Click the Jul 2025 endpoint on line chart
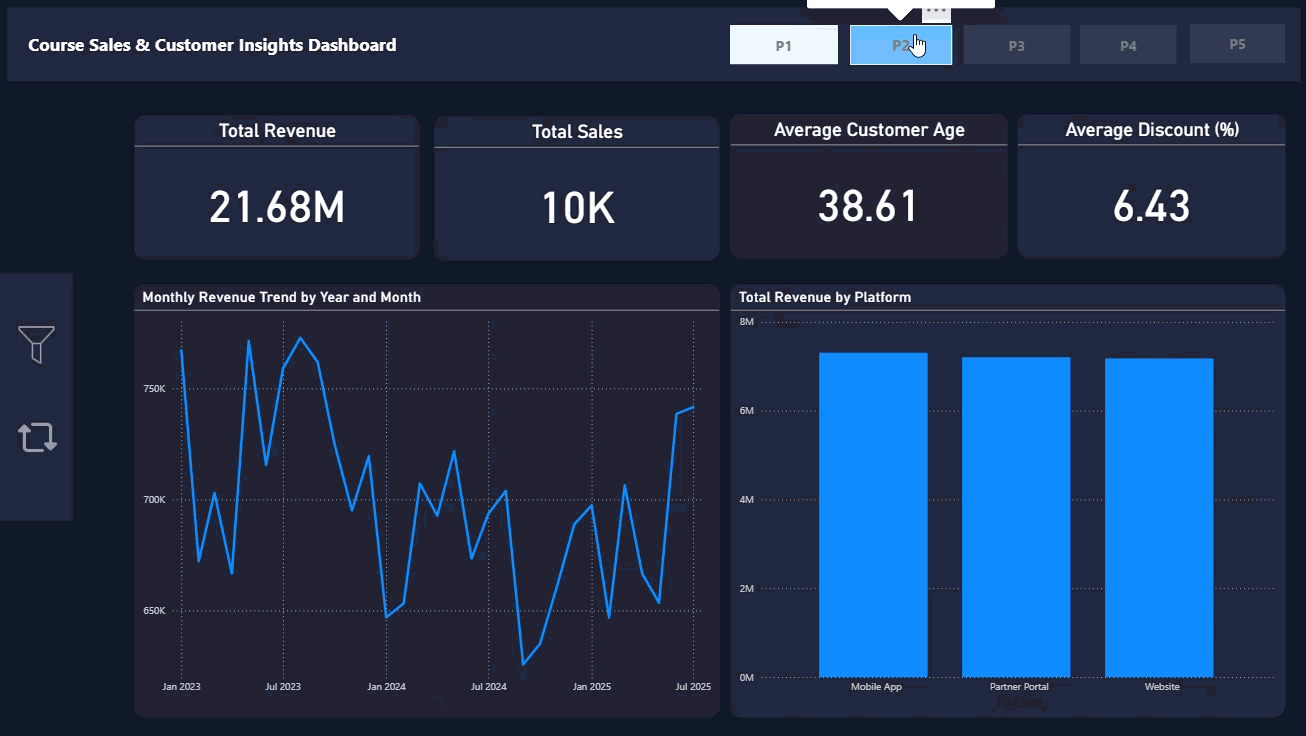 693,407
